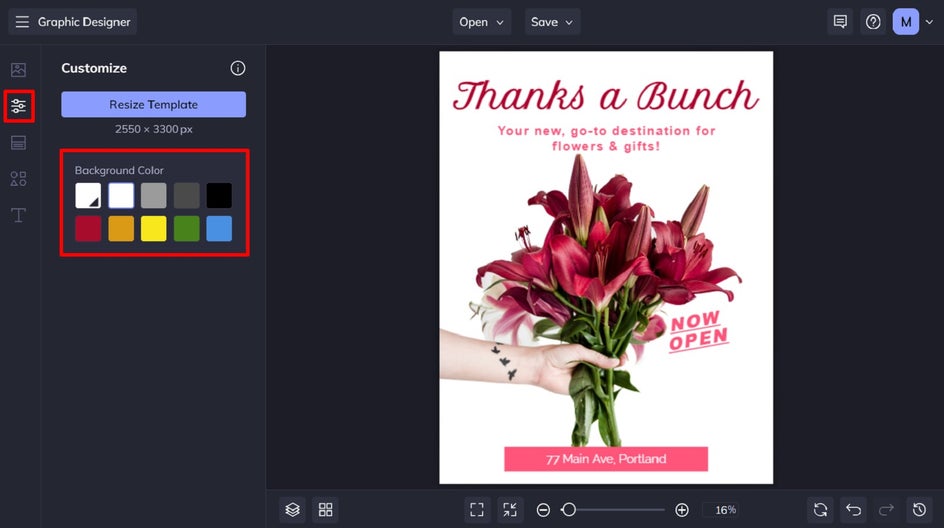Select the white background color swatch
Image resolution: width=944 pixels, height=528 pixels.
121,196
